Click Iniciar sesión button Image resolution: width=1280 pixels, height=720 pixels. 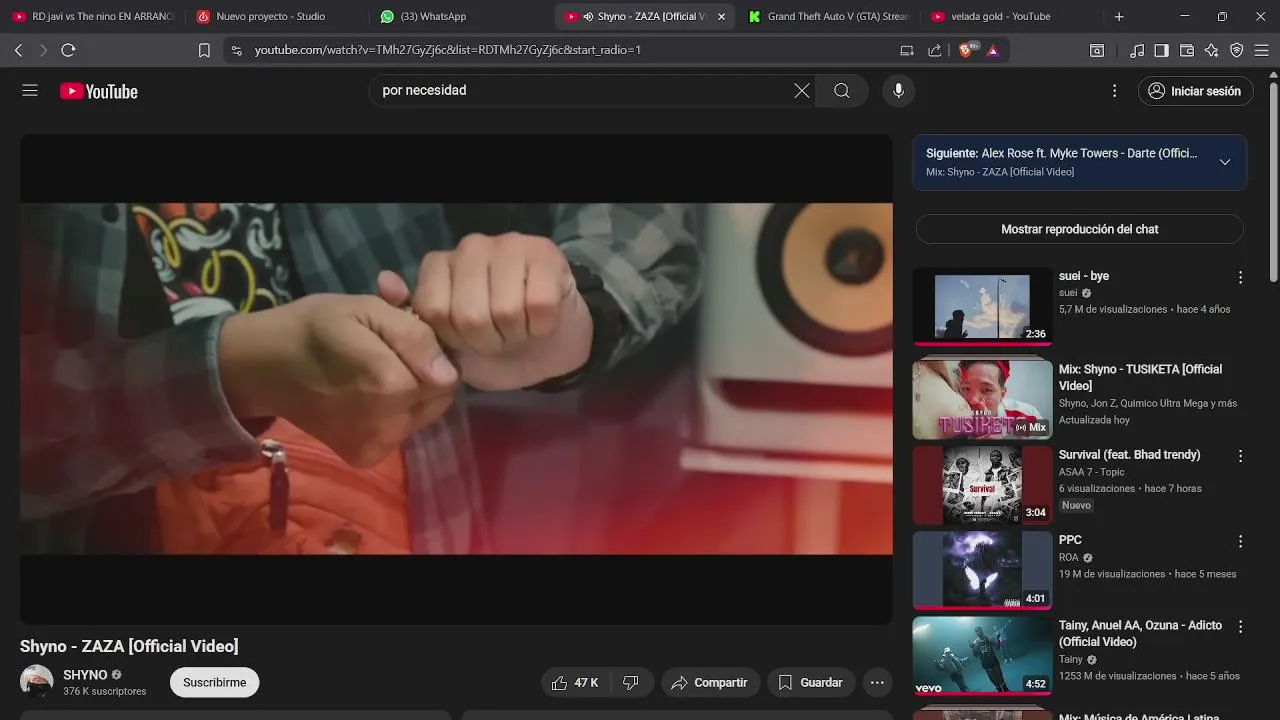pos(1195,91)
